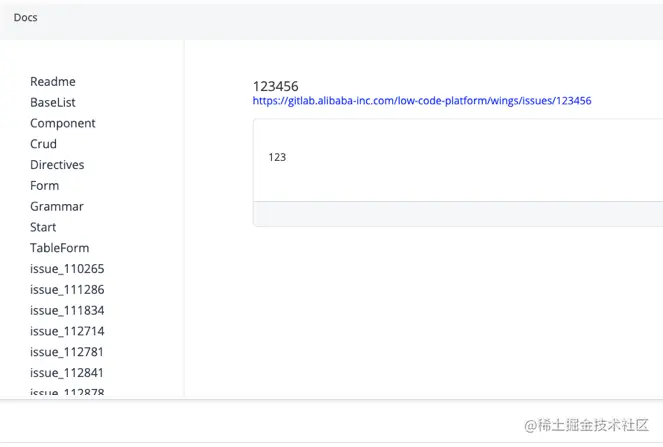
Task: Open issue_111286 entry
Action: [67, 290]
